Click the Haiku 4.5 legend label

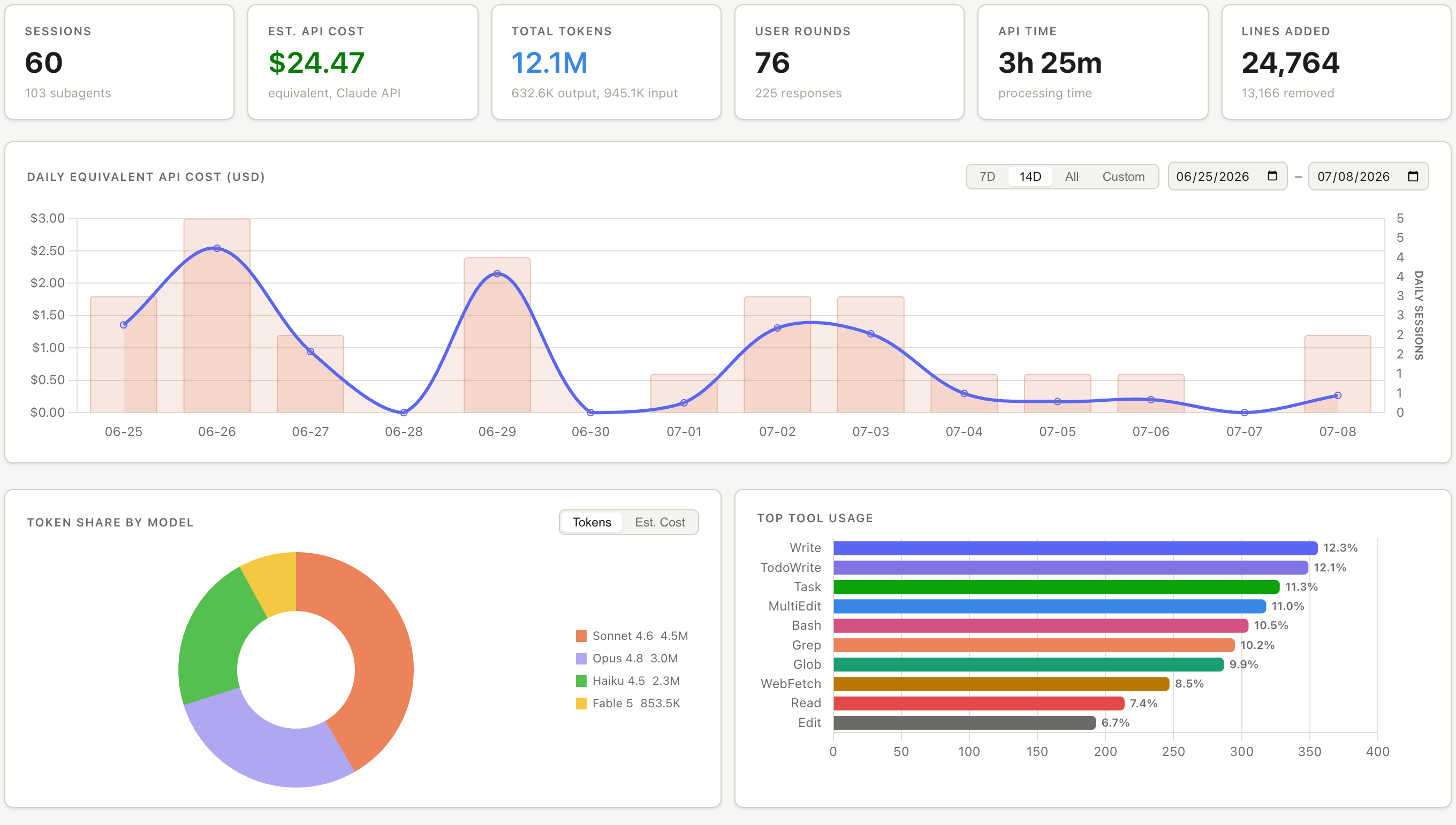click(636, 681)
